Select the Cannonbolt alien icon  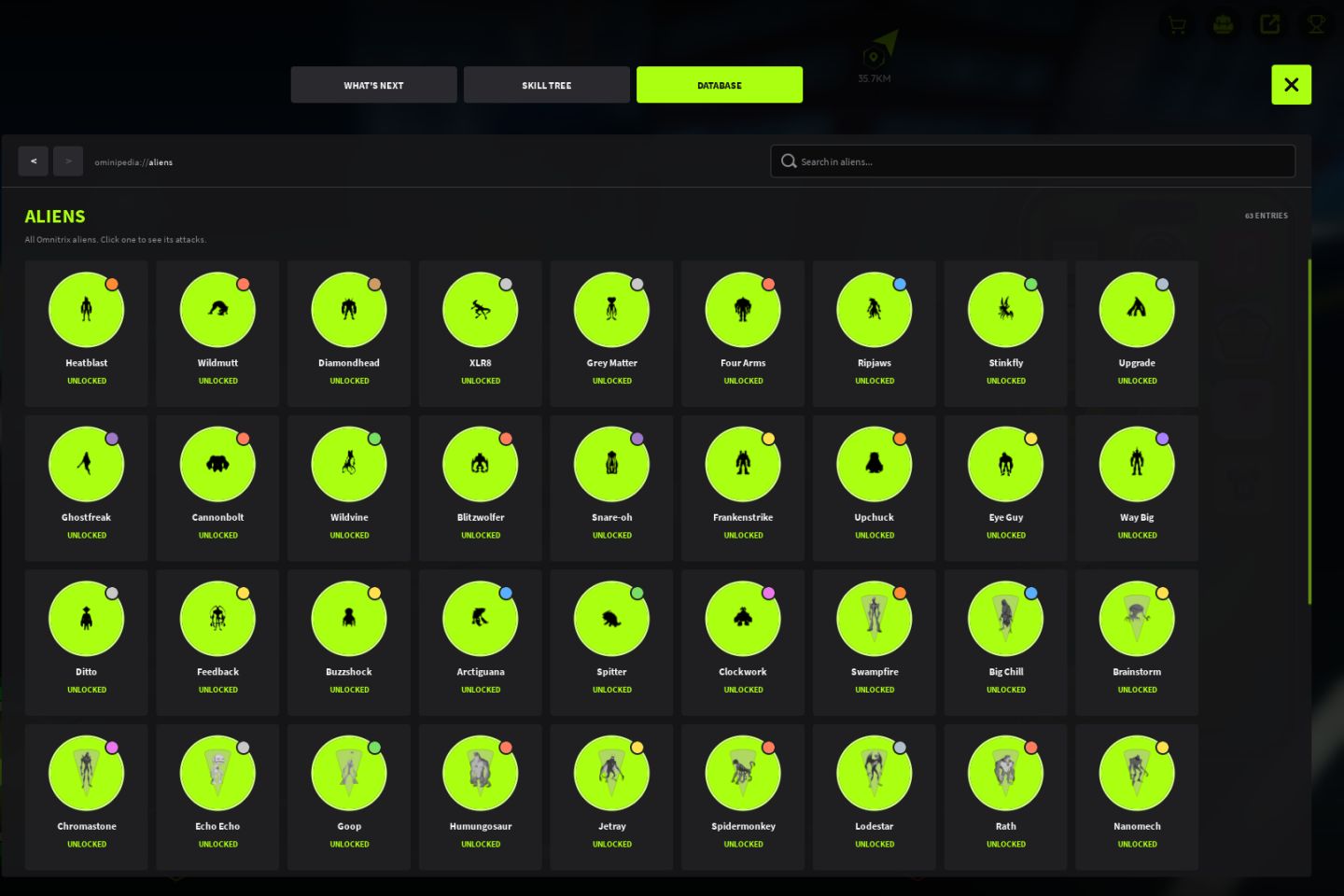pyautogui.click(x=217, y=464)
